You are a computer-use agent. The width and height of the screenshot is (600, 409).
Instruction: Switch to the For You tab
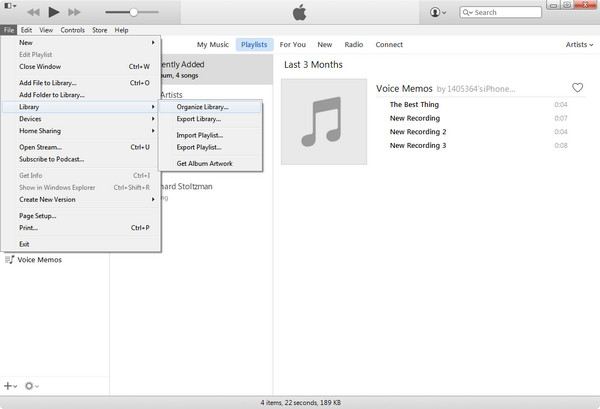click(x=293, y=45)
